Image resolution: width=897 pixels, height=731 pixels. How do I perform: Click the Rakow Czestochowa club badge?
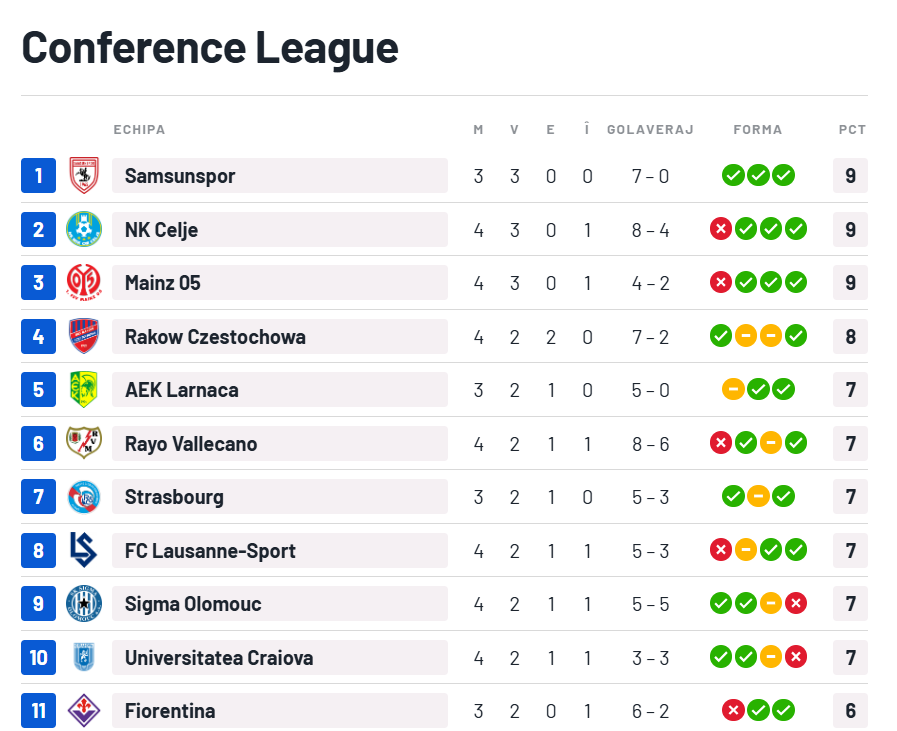click(x=84, y=336)
